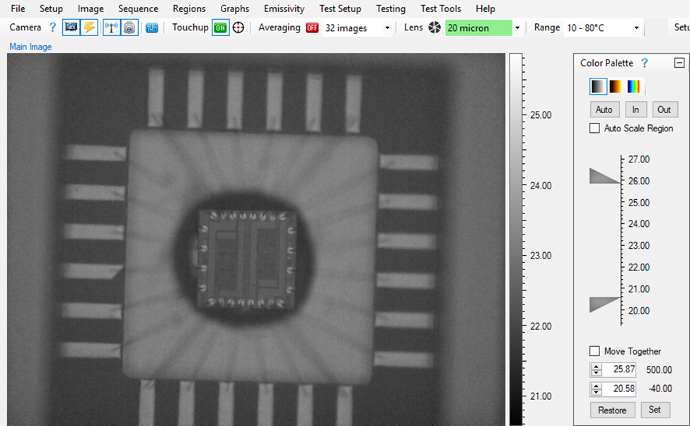Open the Sequence menu
The width and height of the screenshot is (690, 426).
point(138,8)
